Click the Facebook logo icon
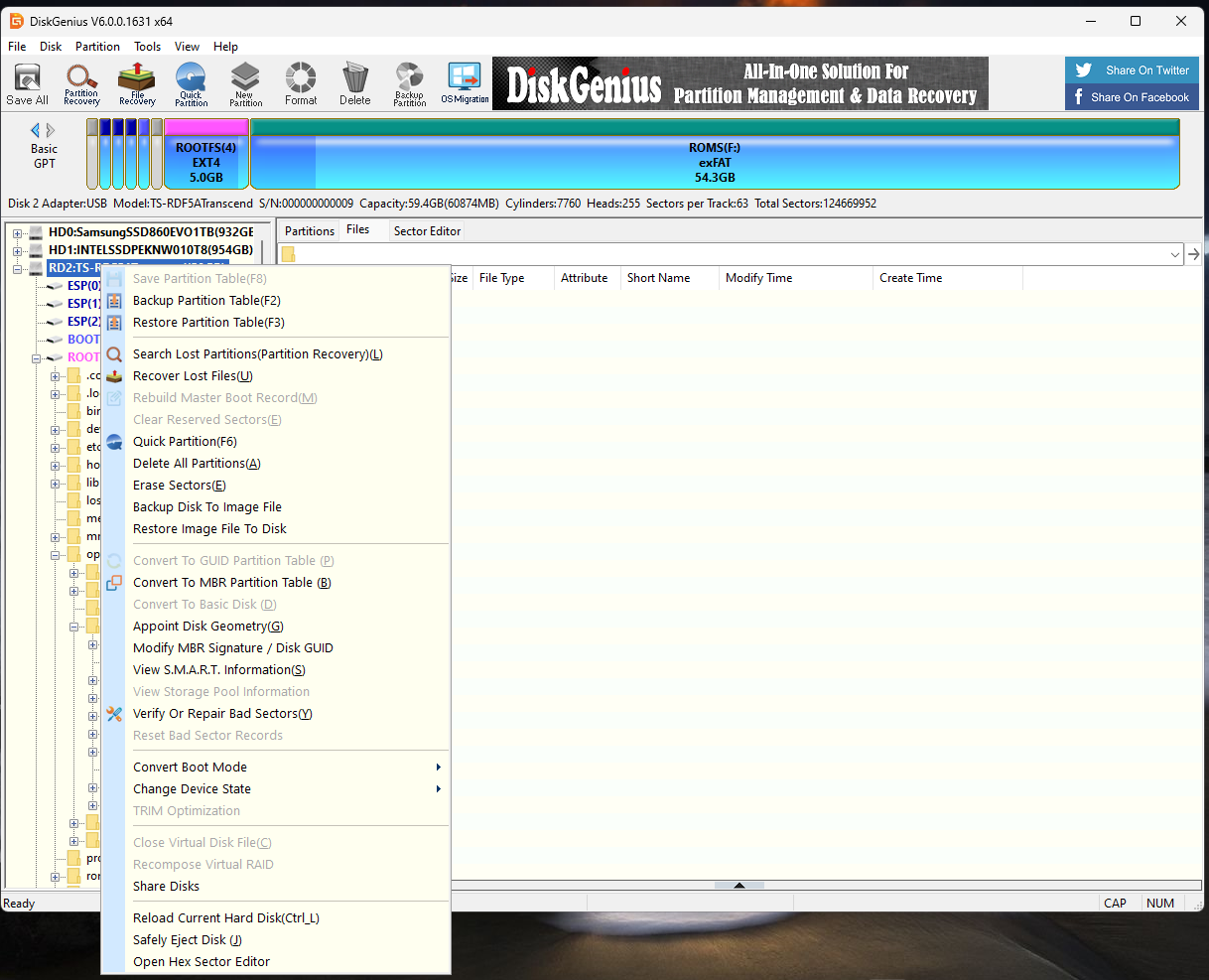Screen dimensions: 1209x980 tap(1079, 97)
